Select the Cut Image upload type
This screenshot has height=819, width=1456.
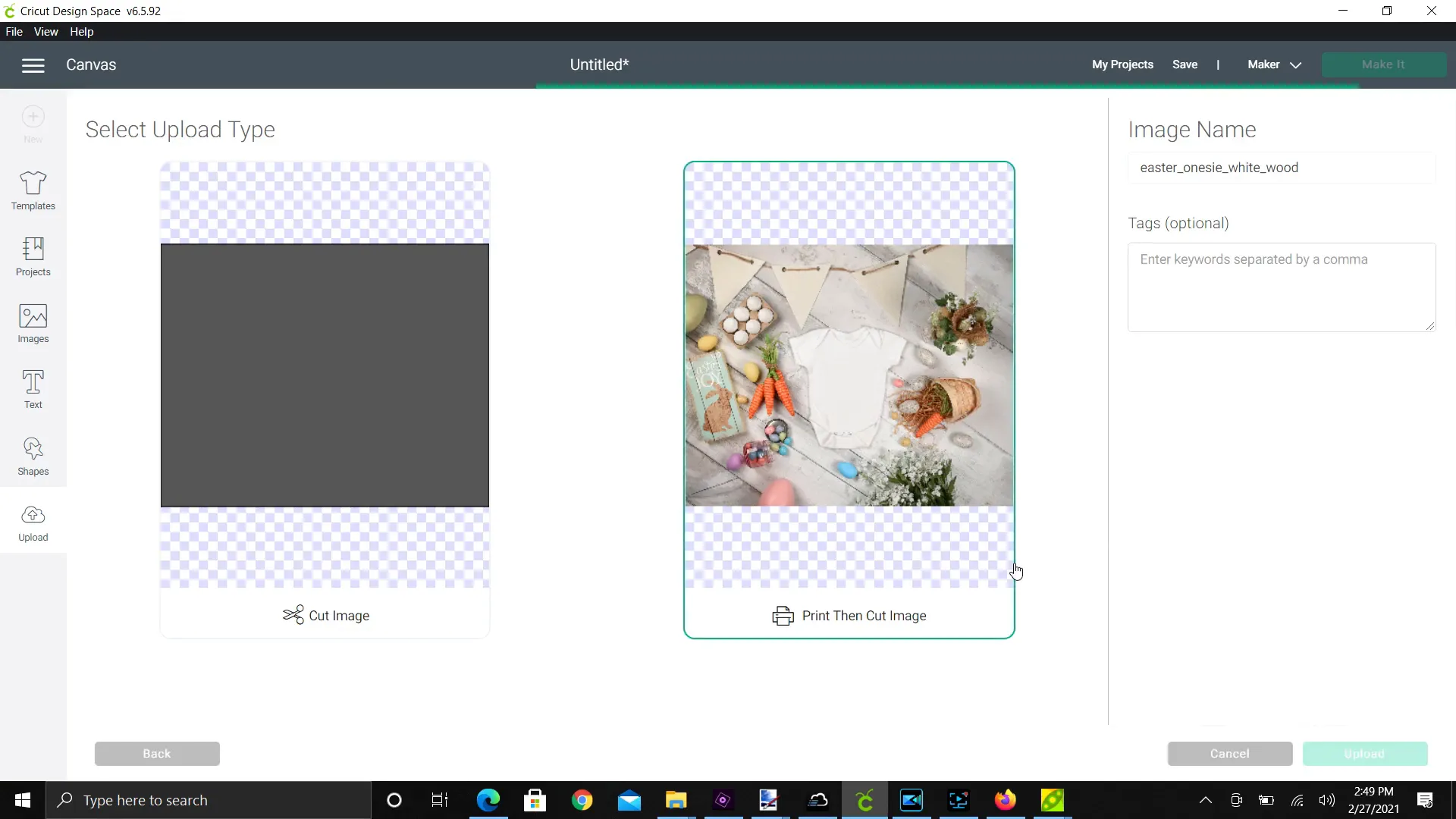coord(325,615)
